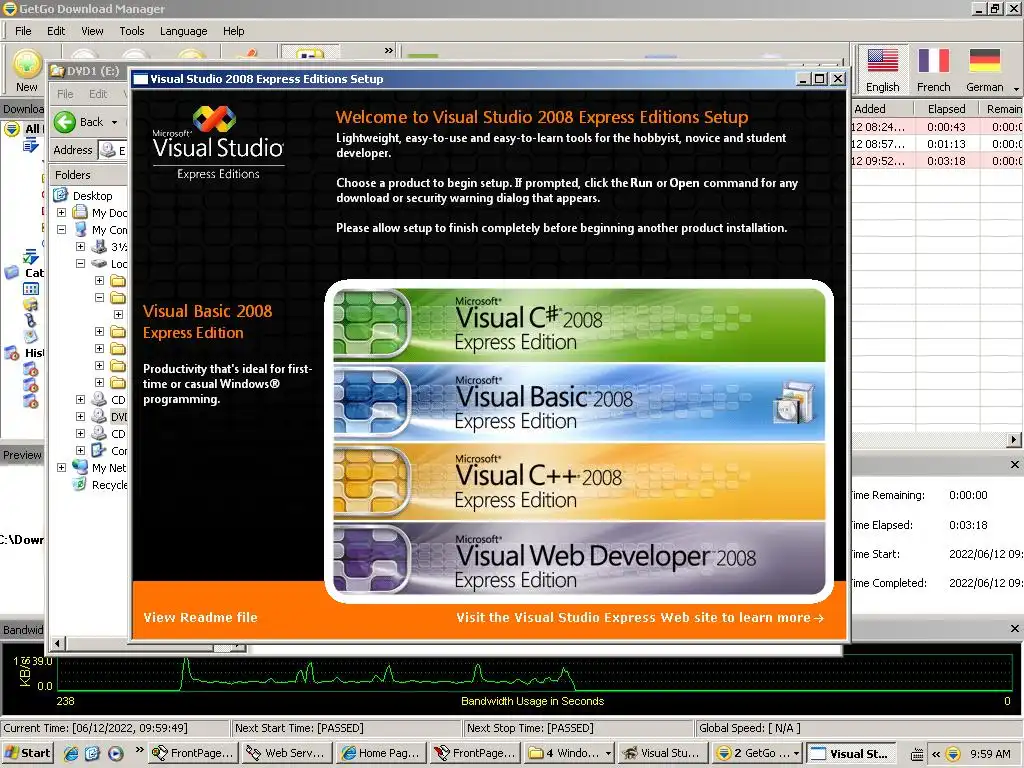
Task: Open the Language menu in GetGo
Action: pos(183,31)
